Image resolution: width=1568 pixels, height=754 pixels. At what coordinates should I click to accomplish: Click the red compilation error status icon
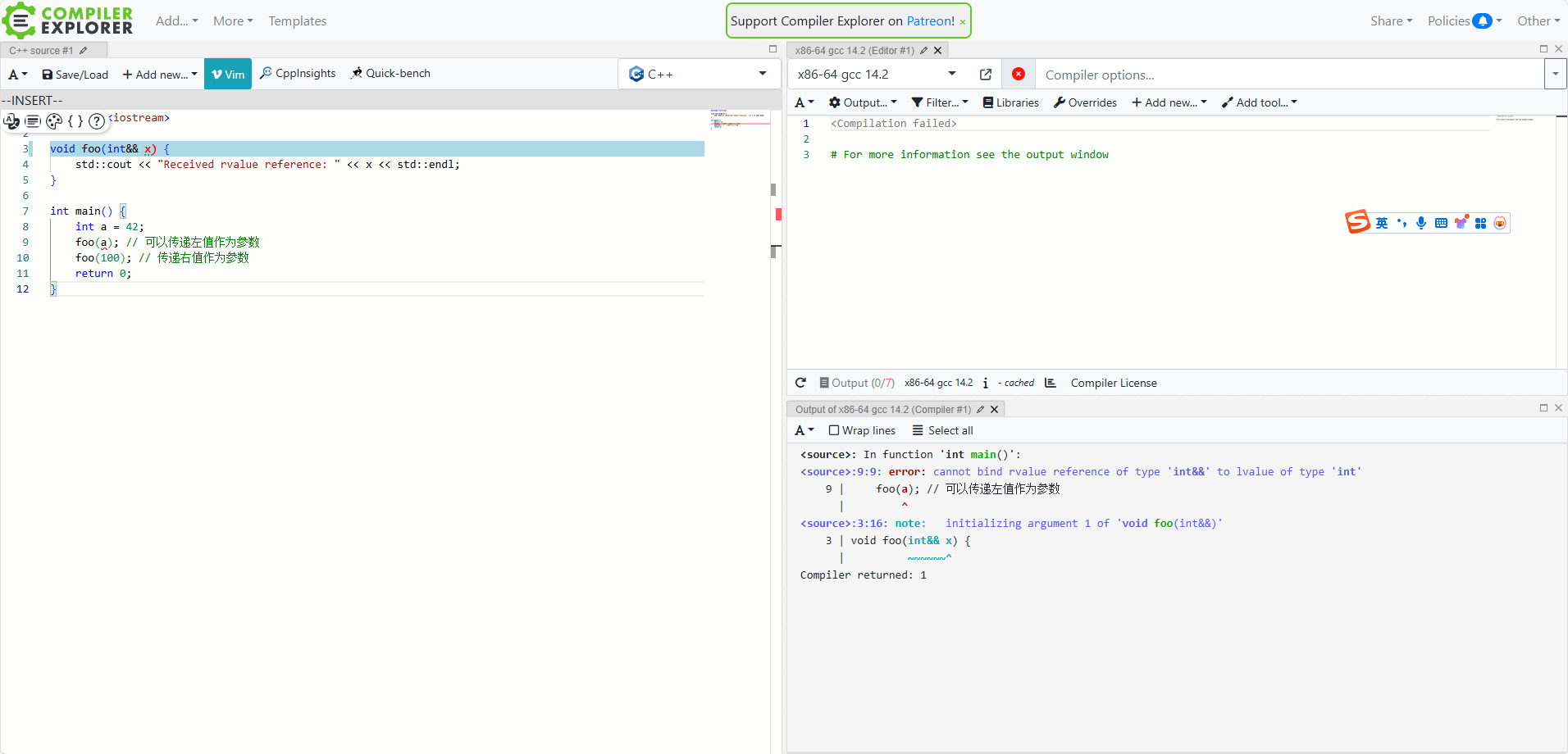coord(1019,75)
